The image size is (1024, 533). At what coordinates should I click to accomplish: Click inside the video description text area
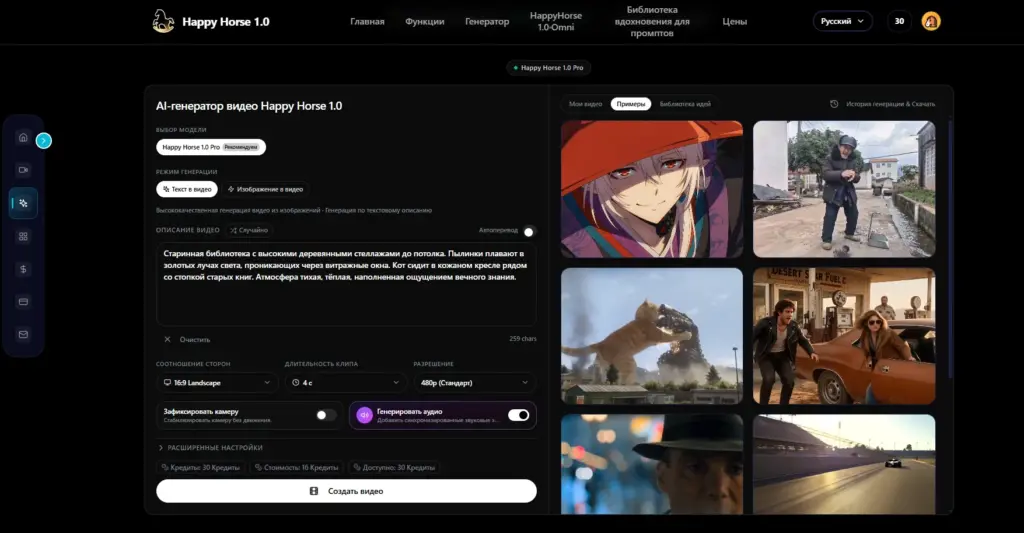click(x=346, y=284)
